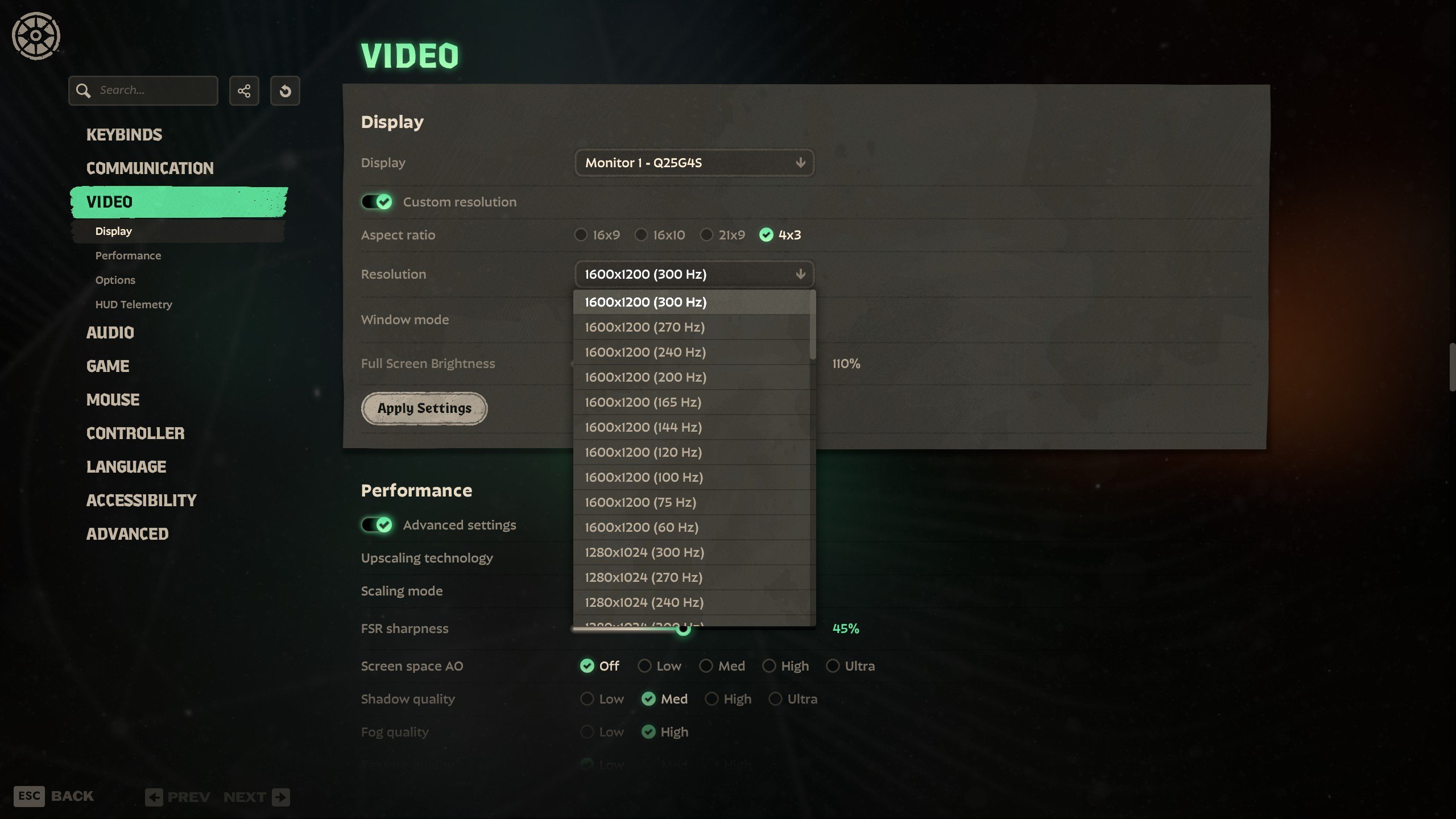Click the FSR sharpness slider handle

click(683, 629)
